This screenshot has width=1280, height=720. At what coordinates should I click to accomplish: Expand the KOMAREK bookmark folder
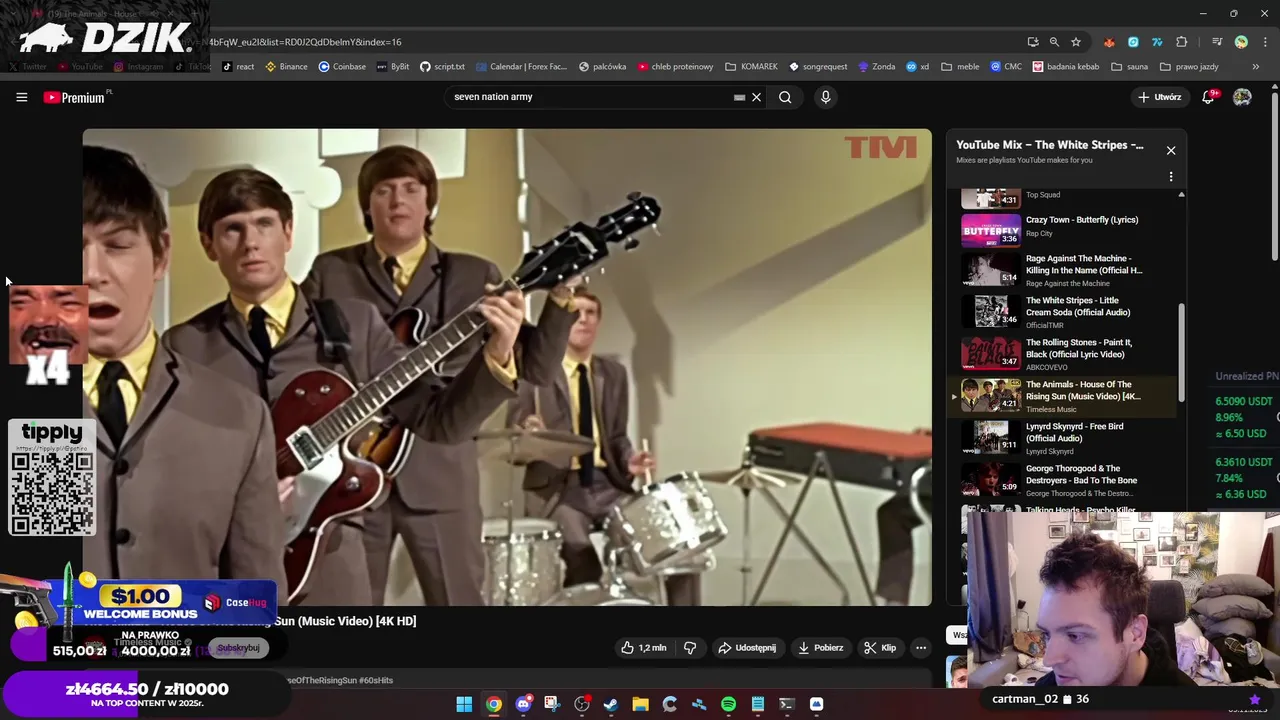[x=751, y=67]
